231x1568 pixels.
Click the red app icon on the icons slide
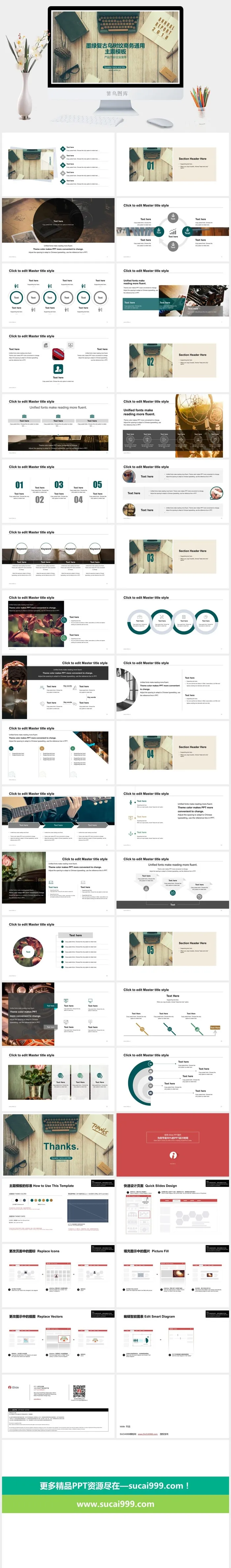coord(58,354)
